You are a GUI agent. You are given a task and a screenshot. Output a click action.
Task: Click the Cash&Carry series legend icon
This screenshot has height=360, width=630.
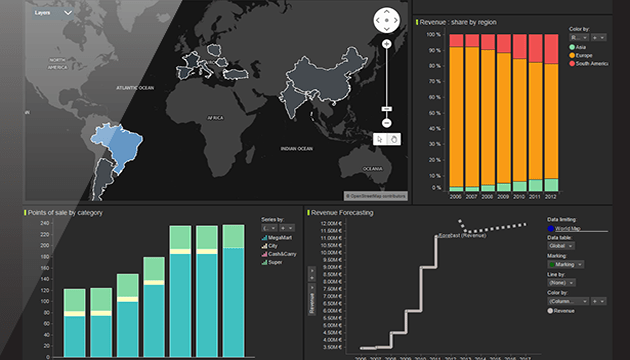click(264, 254)
